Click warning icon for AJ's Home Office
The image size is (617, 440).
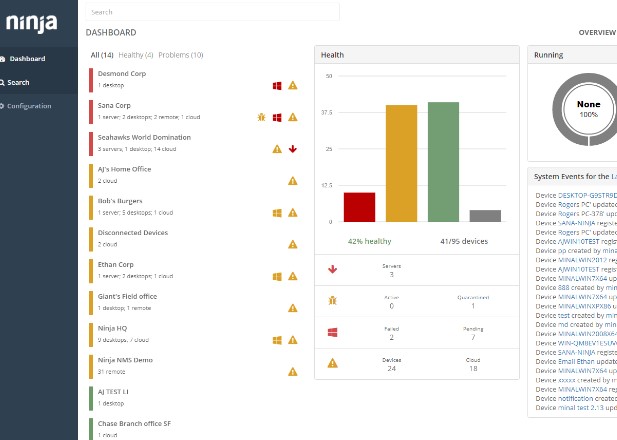tap(292, 181)
